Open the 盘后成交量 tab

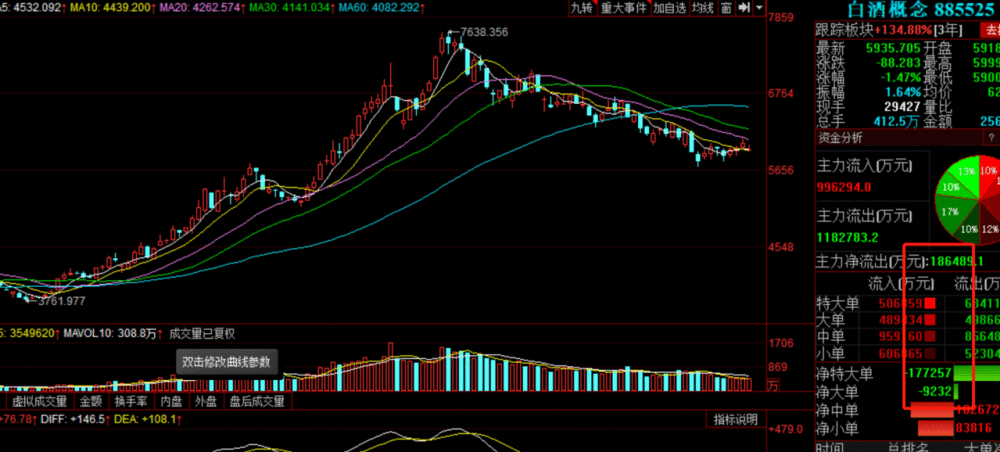point(257,401)
